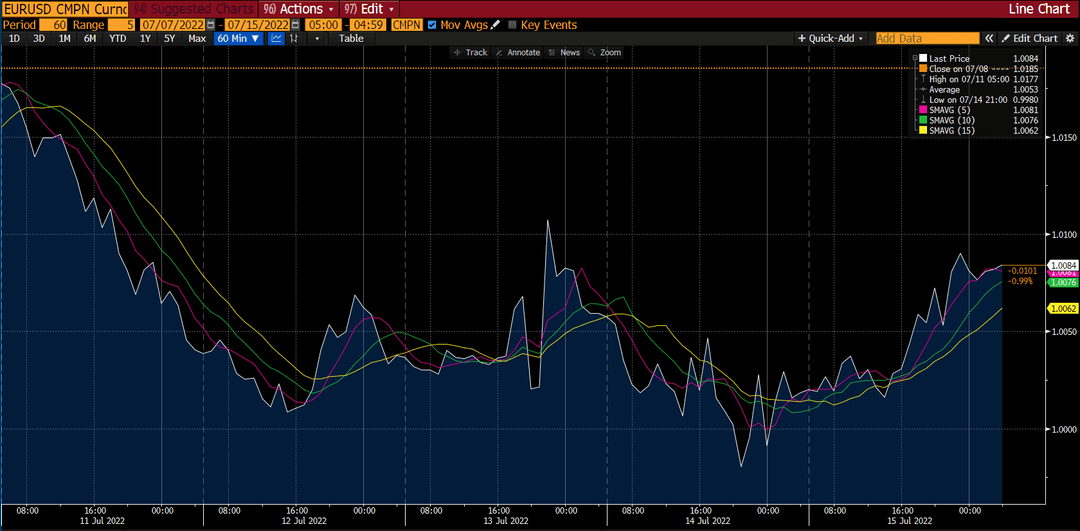1080x531 pixels.
Task: Switch to bar chart view icon
Action: click(294, 39)
